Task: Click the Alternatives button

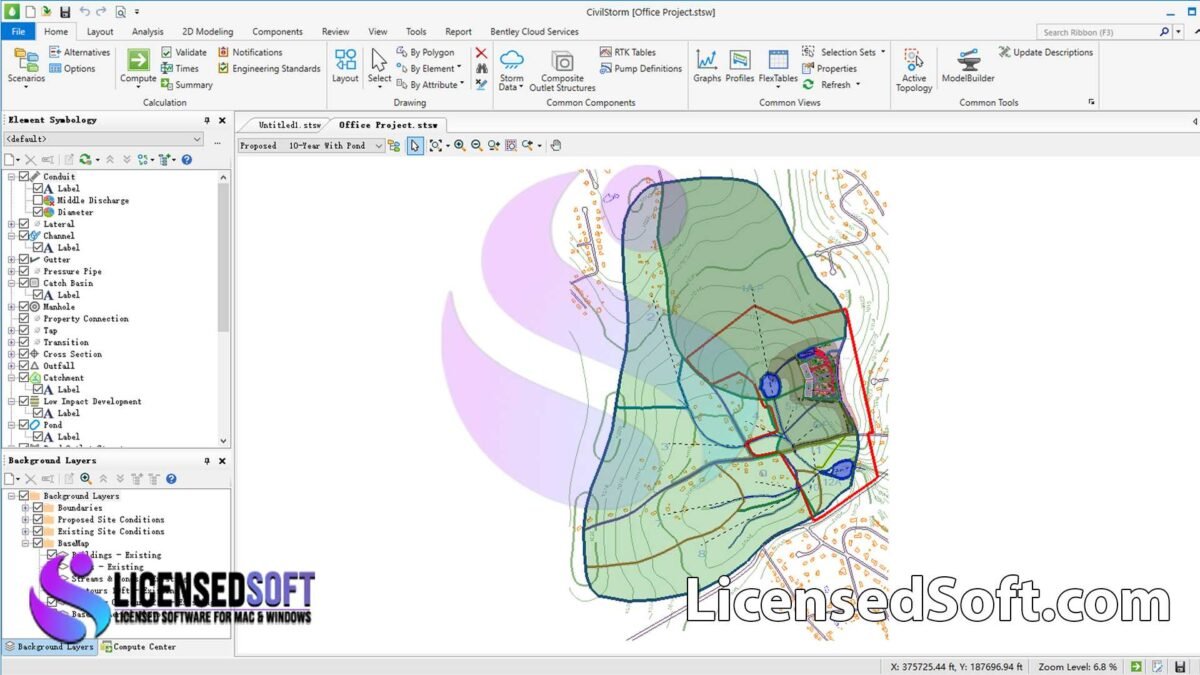Action: click(x=80, y=52)
